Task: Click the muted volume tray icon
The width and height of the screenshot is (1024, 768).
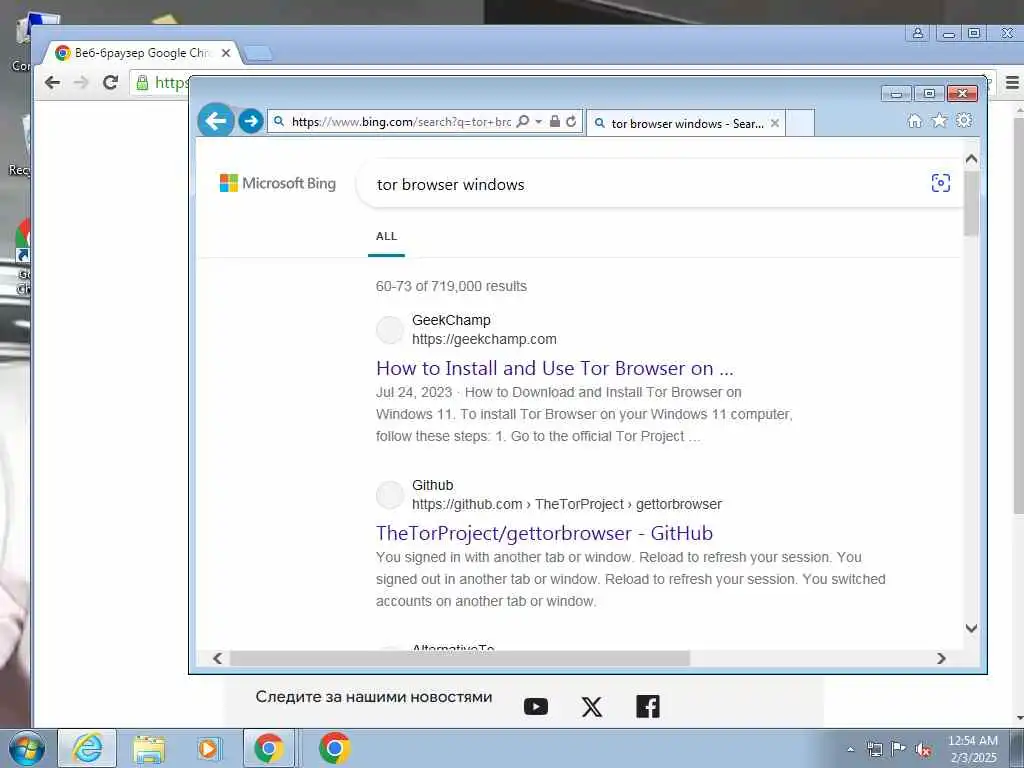Action: click(923, 749)
